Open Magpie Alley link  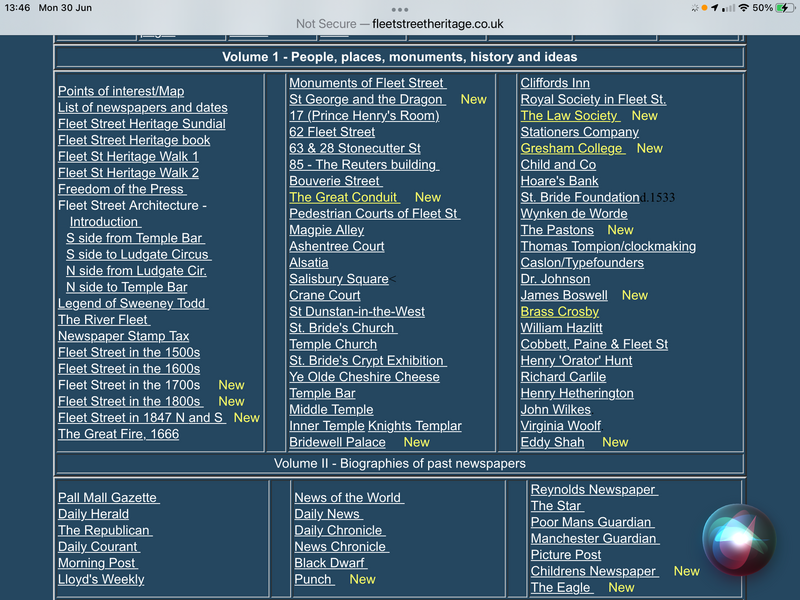pos(327,230)
